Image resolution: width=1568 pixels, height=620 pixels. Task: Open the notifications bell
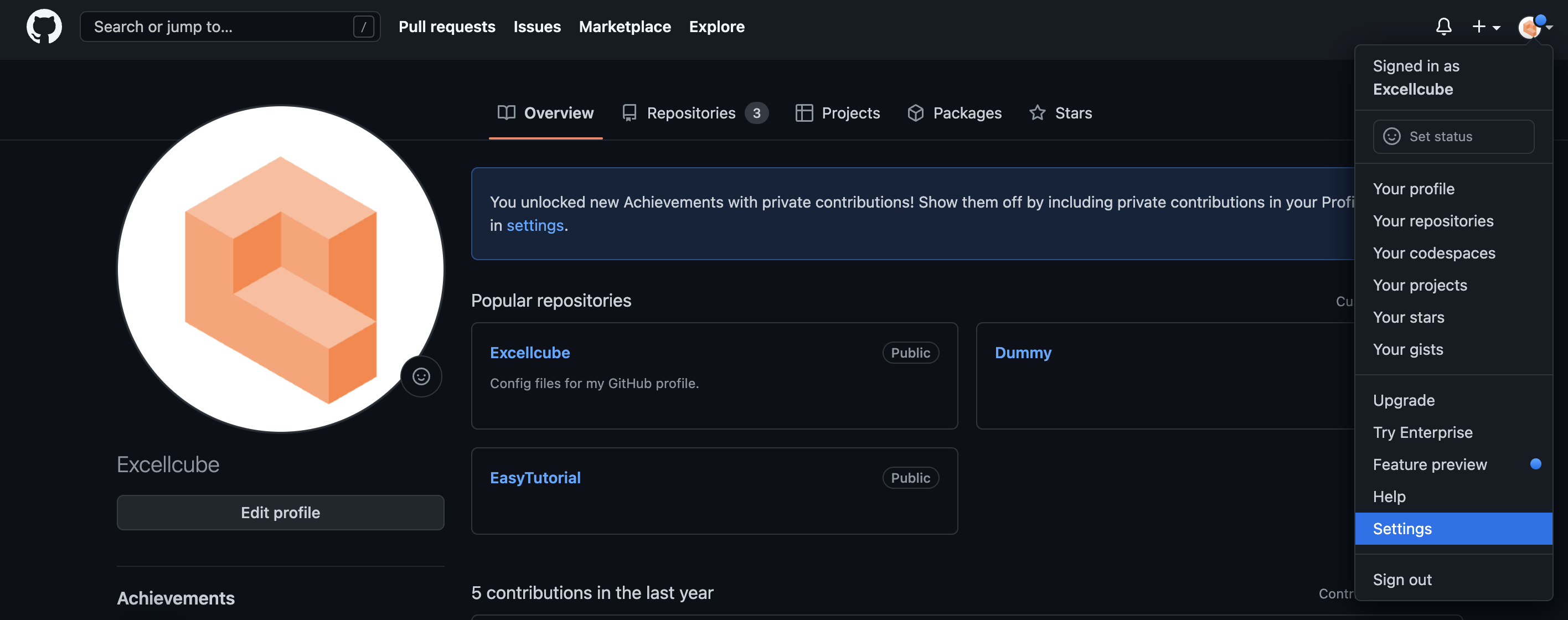click(1443, 27)
